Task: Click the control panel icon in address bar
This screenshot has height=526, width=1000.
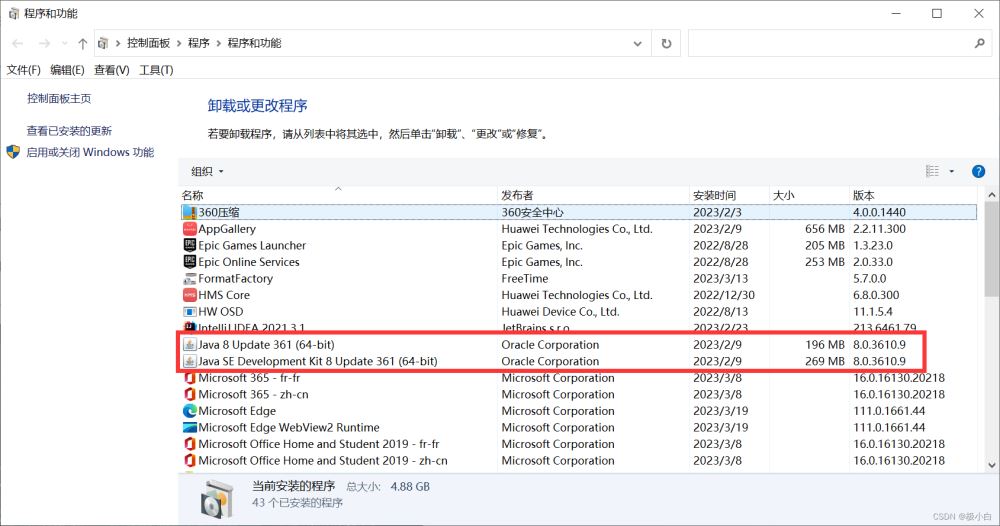Action: (103, 43)
